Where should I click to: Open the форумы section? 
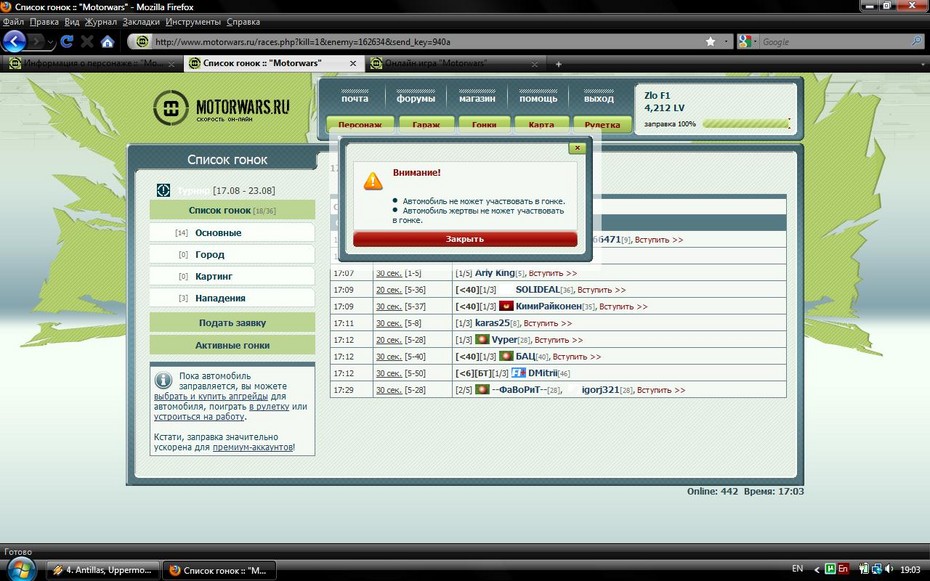[x=416, y=98]
